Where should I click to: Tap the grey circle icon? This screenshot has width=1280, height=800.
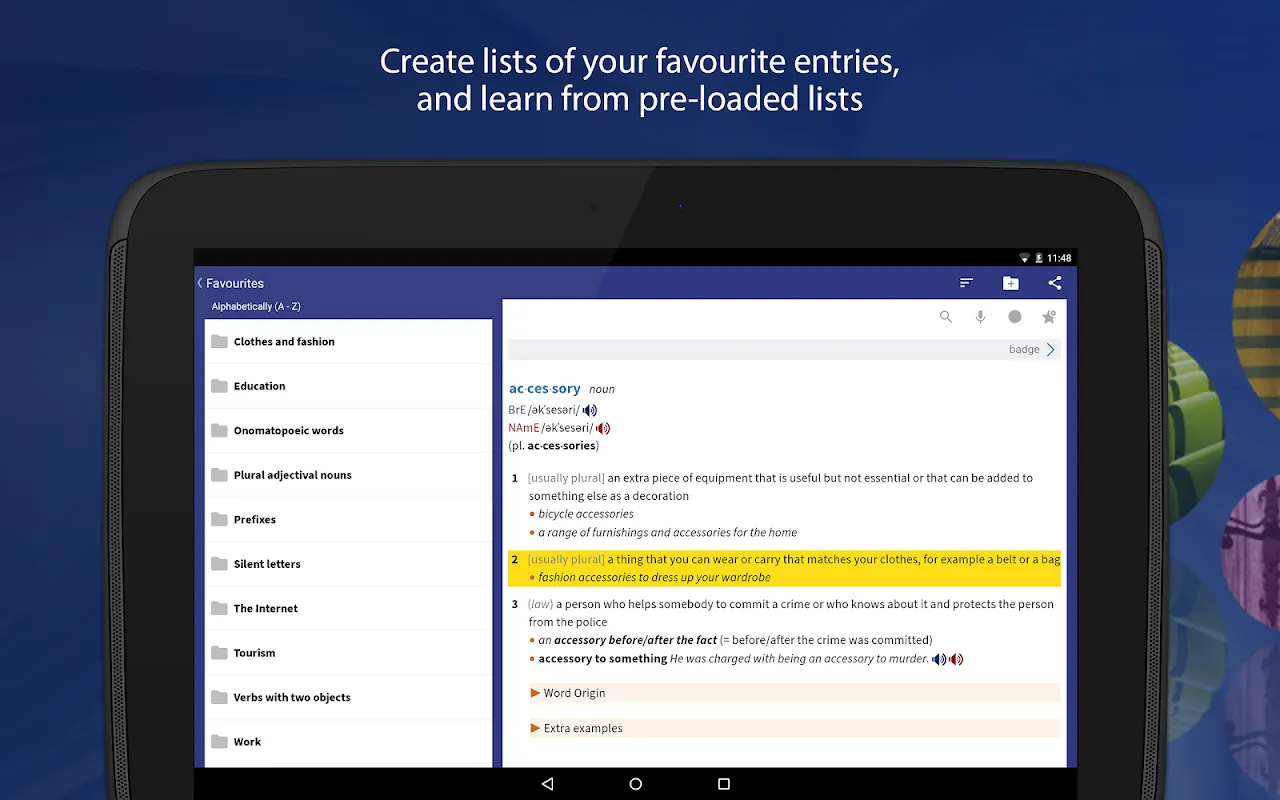click(x=1015, y=317)
